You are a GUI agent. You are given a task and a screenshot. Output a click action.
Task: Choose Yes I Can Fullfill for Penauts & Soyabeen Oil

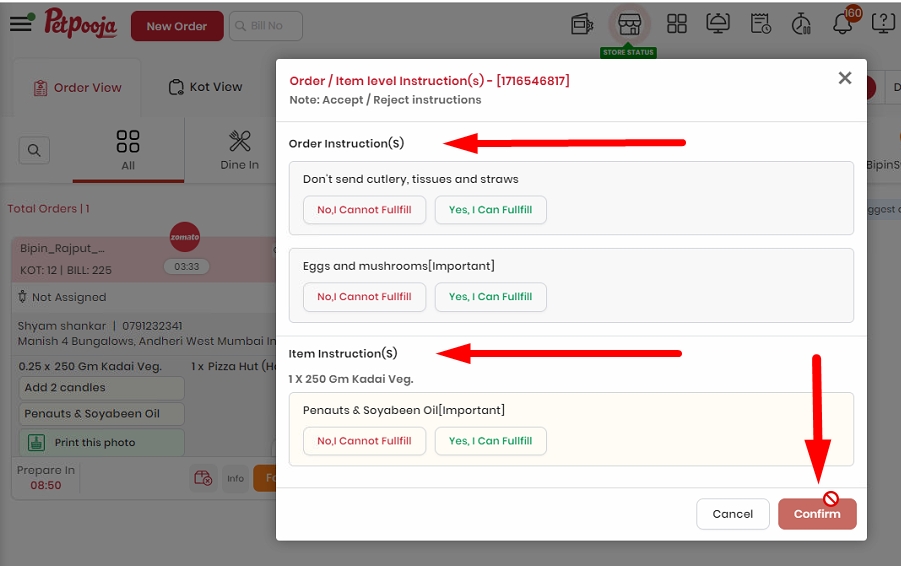click(x=490, y=441)
